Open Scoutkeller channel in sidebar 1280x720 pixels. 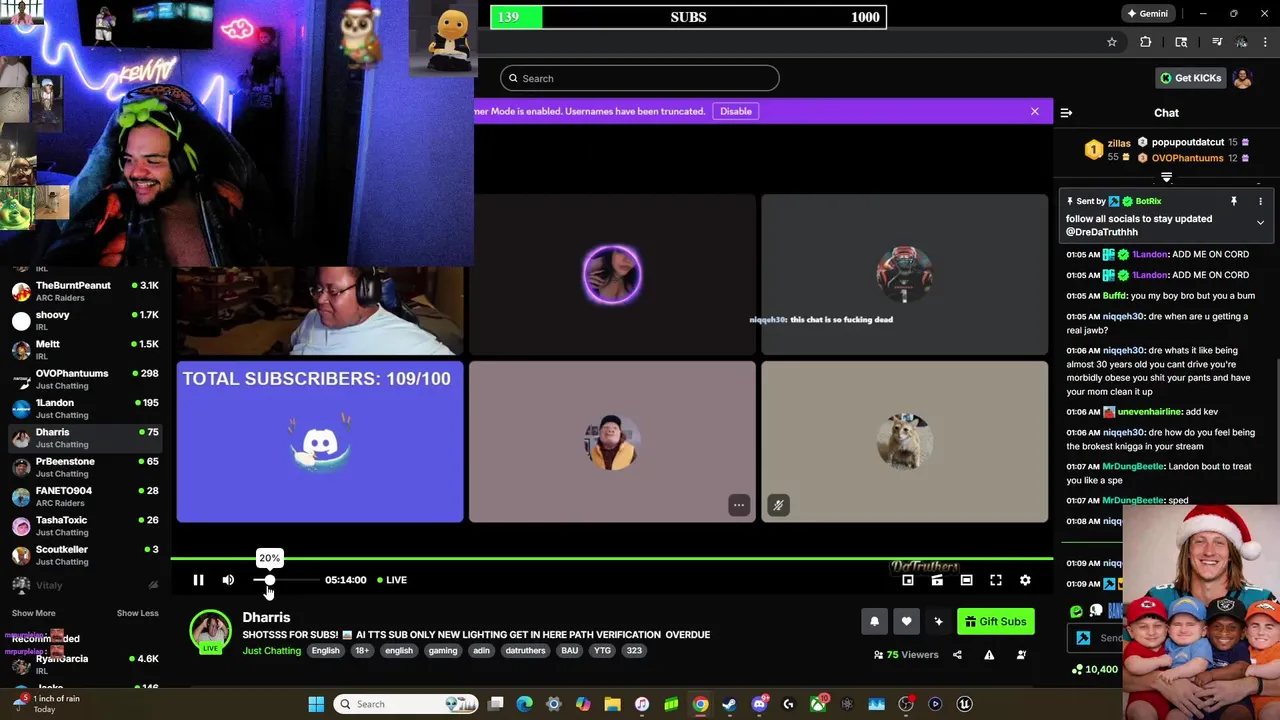click(x=85, y=556)
